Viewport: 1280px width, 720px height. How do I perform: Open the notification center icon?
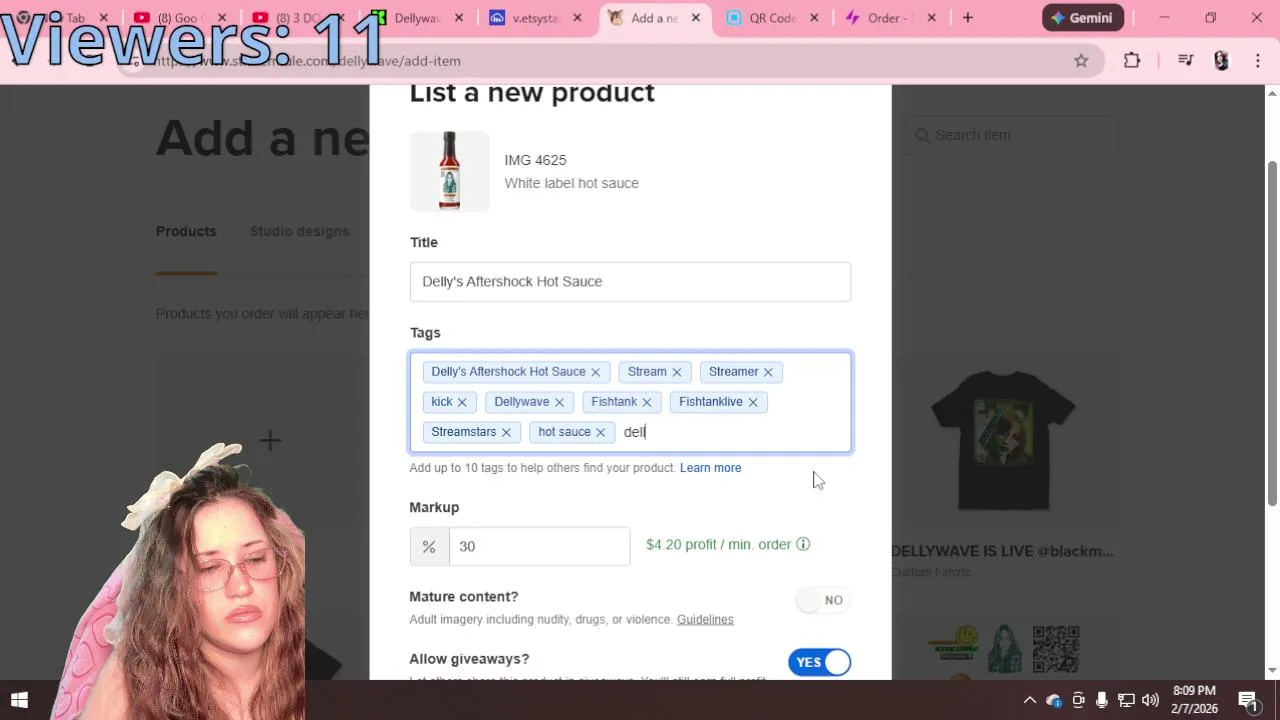[1248, 700]
